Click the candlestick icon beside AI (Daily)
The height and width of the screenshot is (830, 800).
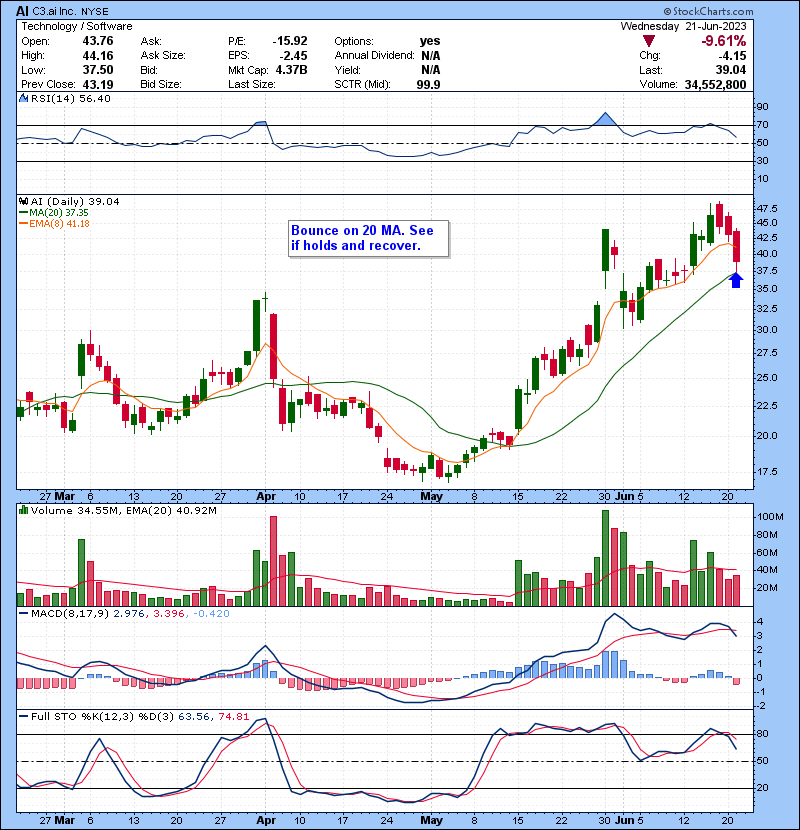tap(23, 201)
